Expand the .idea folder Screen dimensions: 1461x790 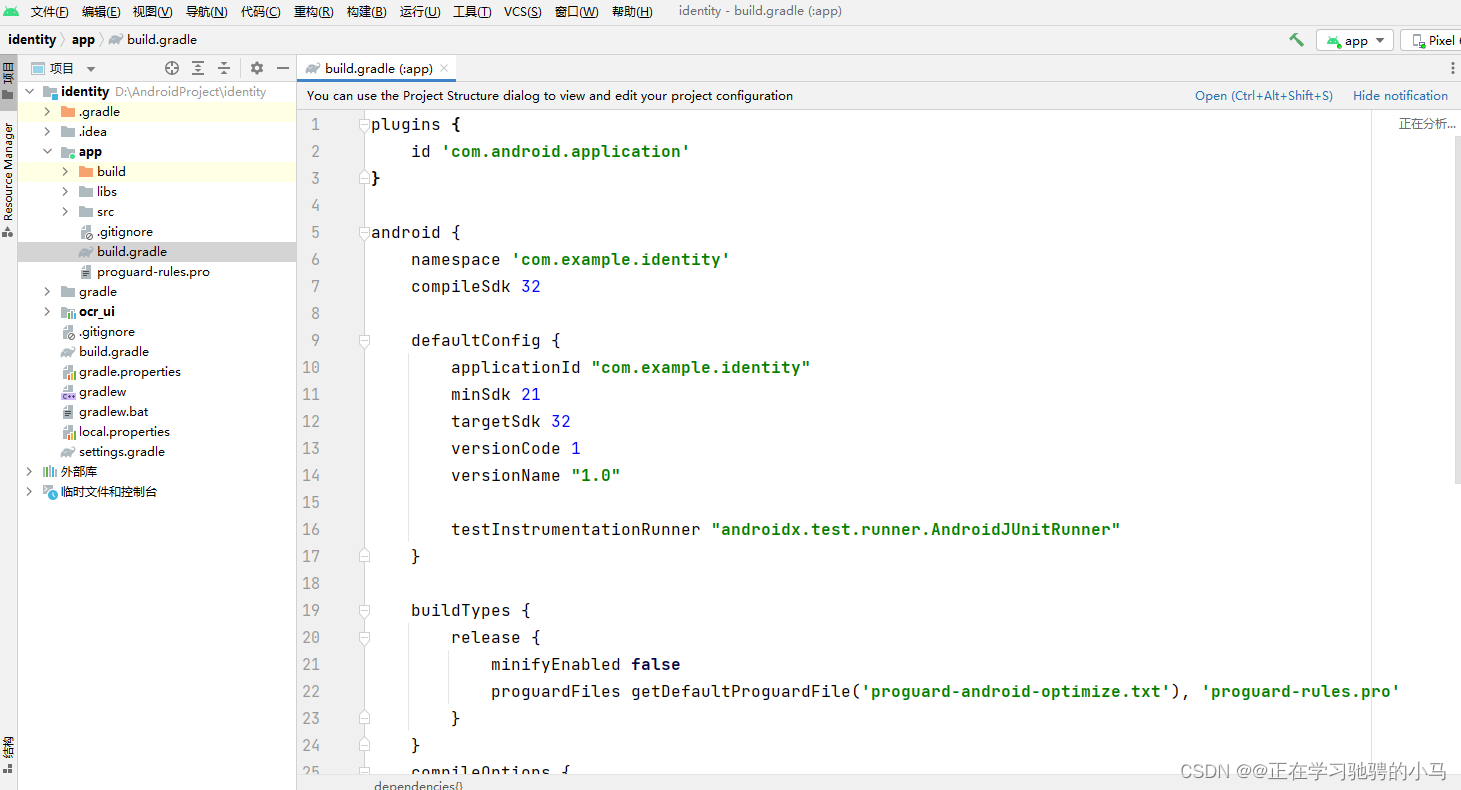[47, 131]
